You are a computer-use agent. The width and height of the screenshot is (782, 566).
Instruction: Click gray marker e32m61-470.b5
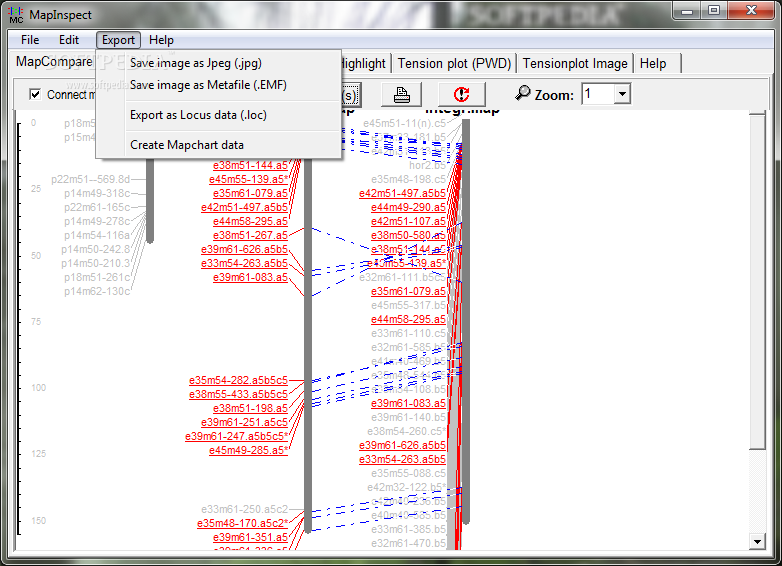tap(408, 543)
